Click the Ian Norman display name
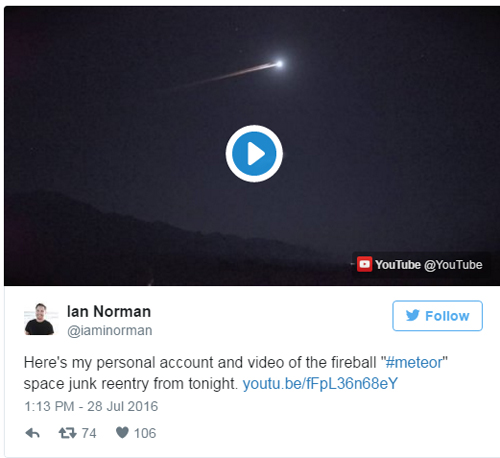This screenshot has width=500, height=458. pos(109,312)
